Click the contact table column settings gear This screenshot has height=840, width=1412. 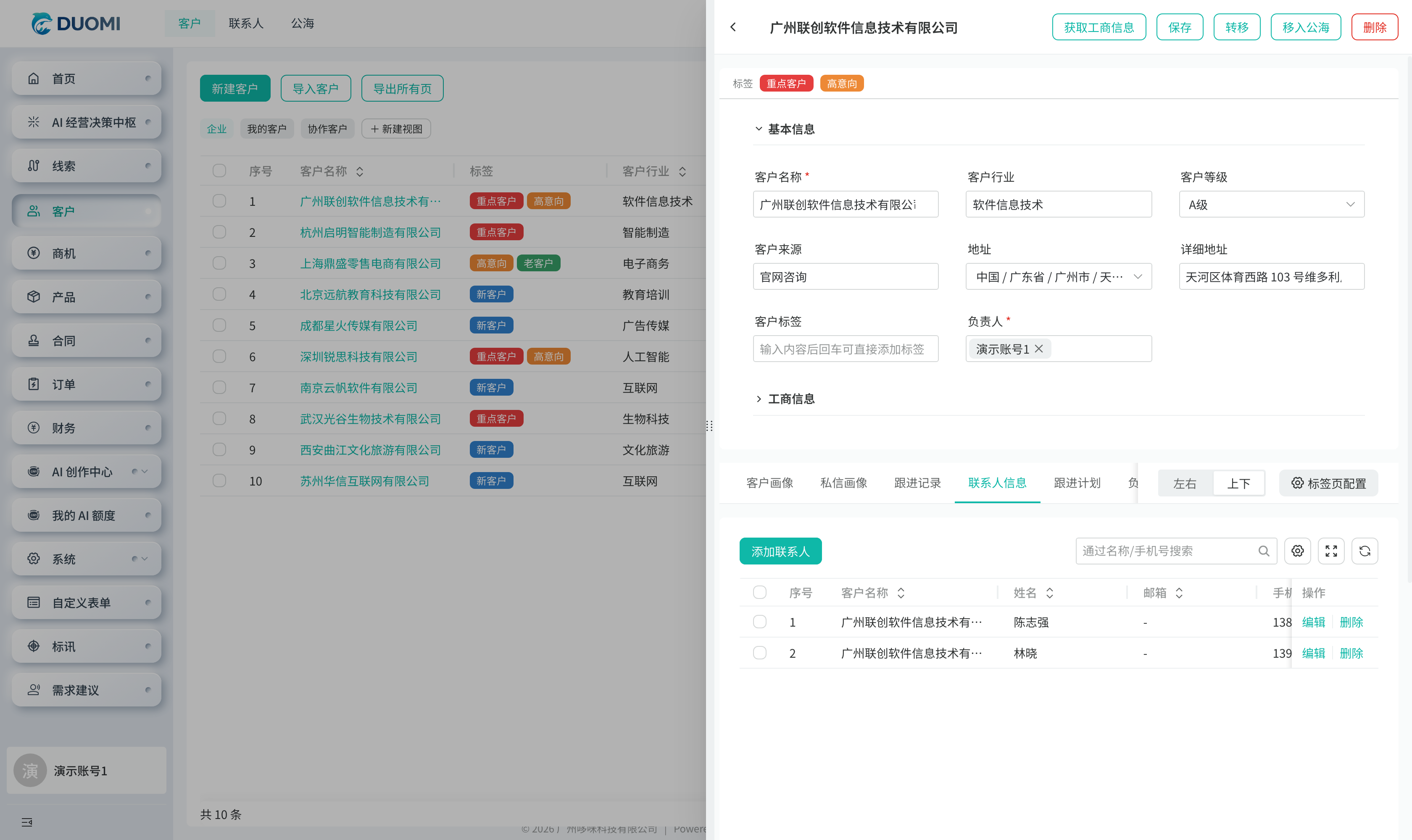[1298, 551]
